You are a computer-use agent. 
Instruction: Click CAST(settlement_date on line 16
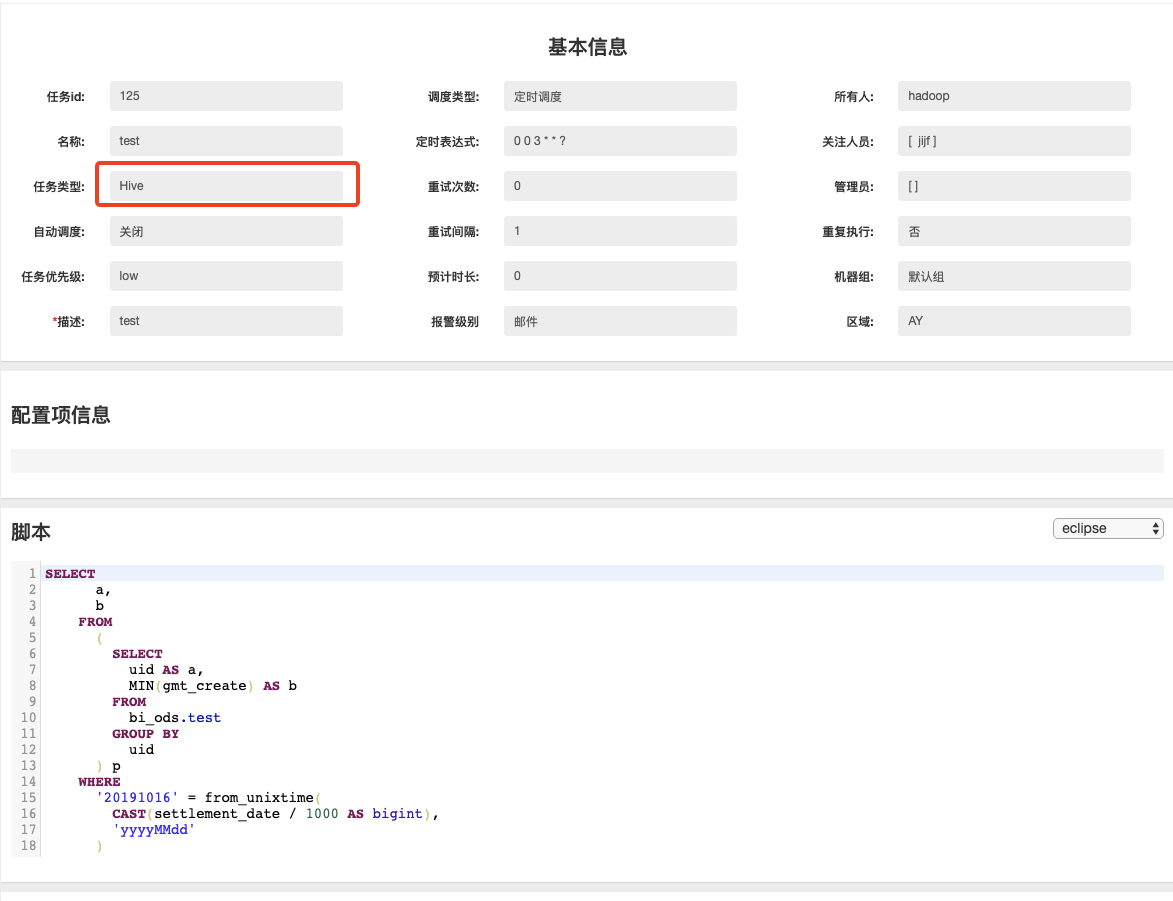[196, 814]
